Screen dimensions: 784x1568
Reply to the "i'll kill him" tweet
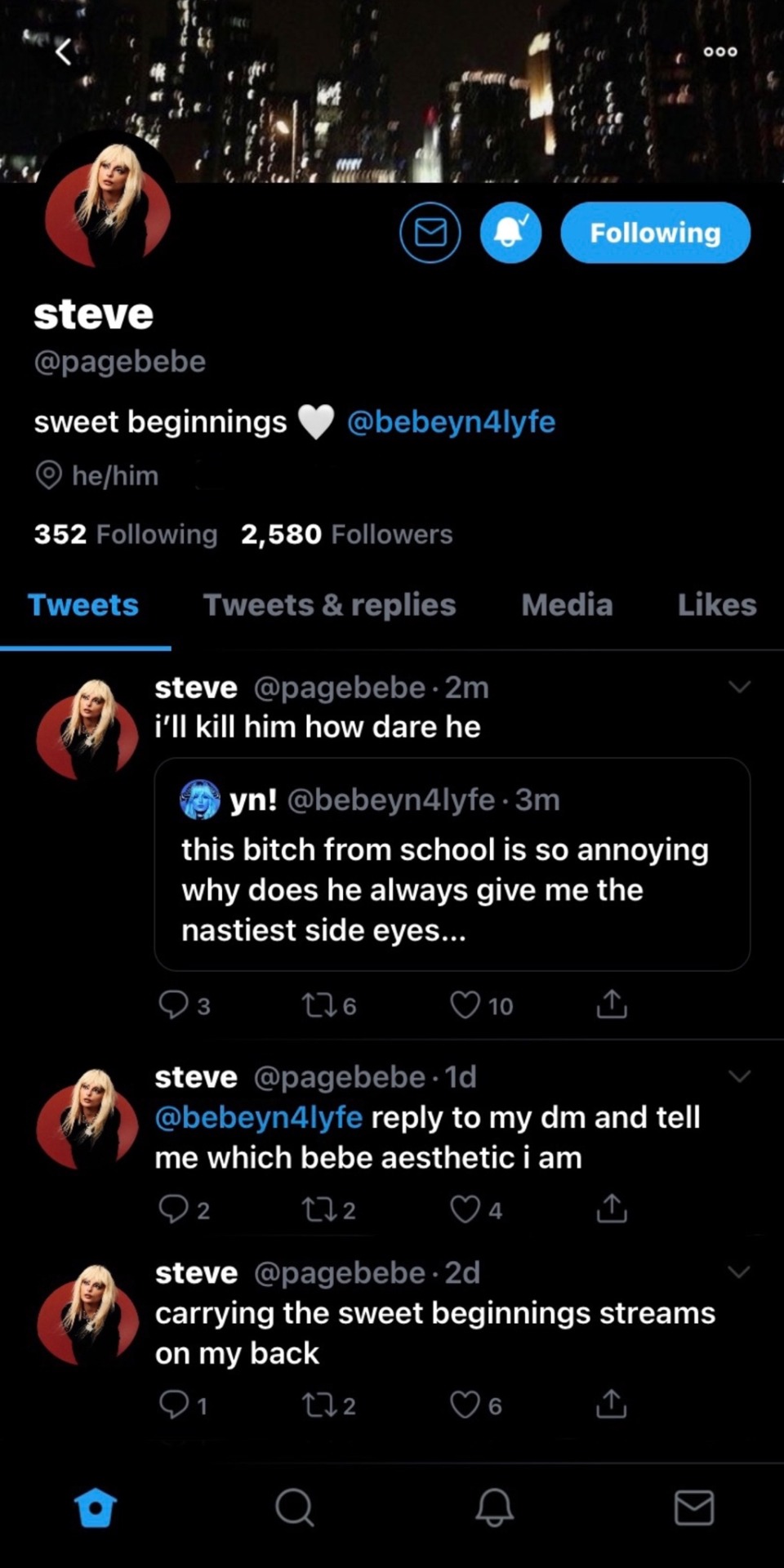tap(173, 1004)
